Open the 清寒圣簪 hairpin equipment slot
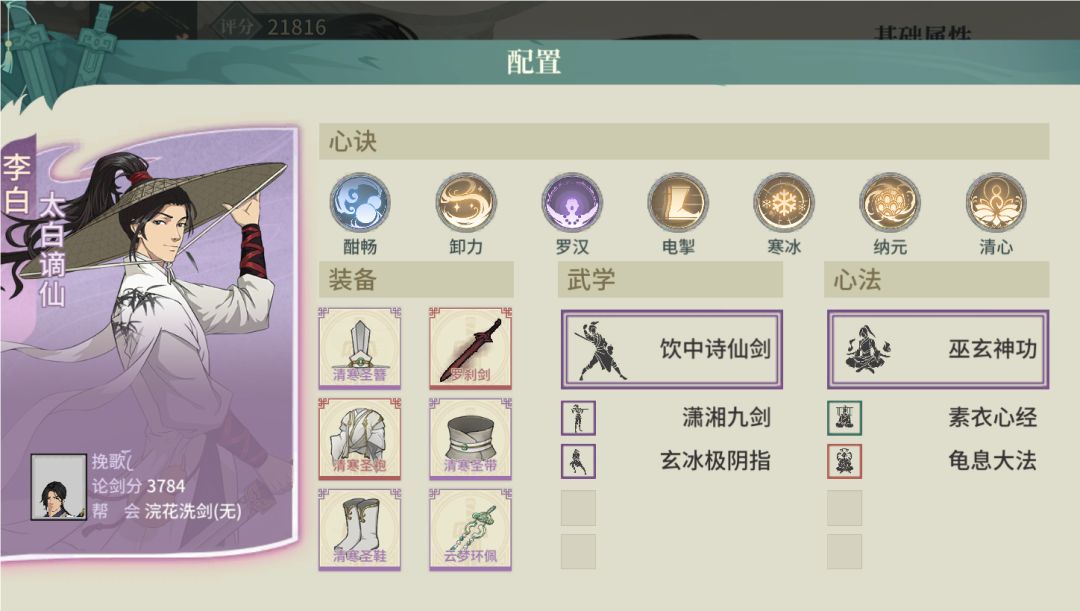Image resolution: width=1080 pixels, height=611 pixels. 360,348
